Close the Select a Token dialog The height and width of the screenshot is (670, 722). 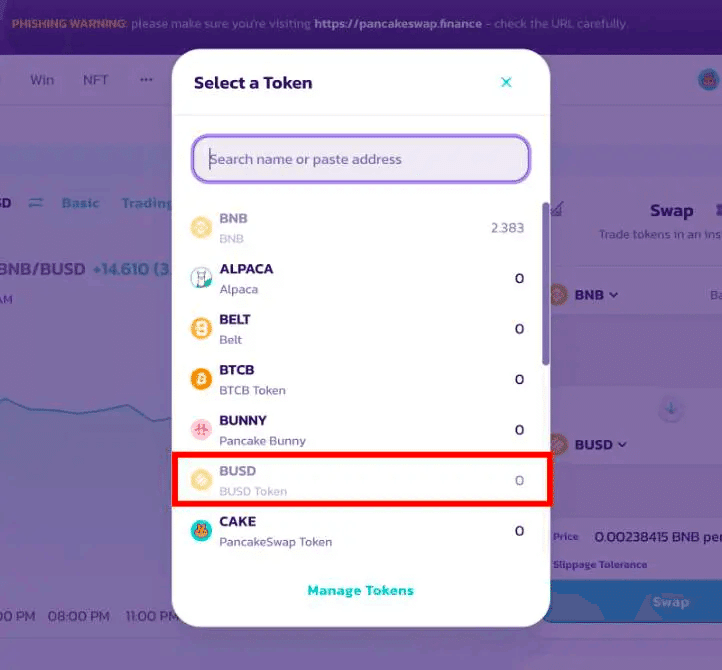tap(506, 82)
